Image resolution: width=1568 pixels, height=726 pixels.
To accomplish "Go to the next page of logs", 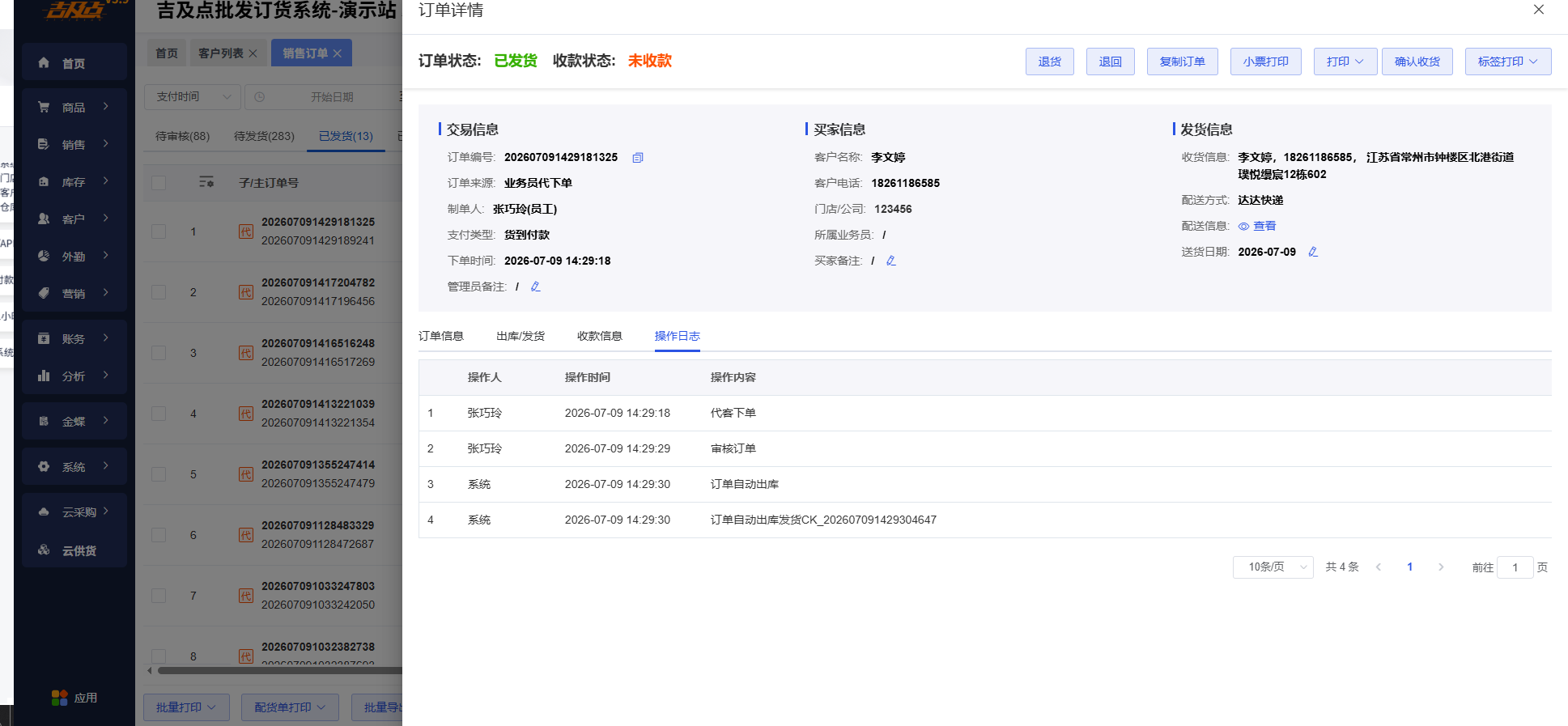I will pyautogui.click(x=1441, y=567).
